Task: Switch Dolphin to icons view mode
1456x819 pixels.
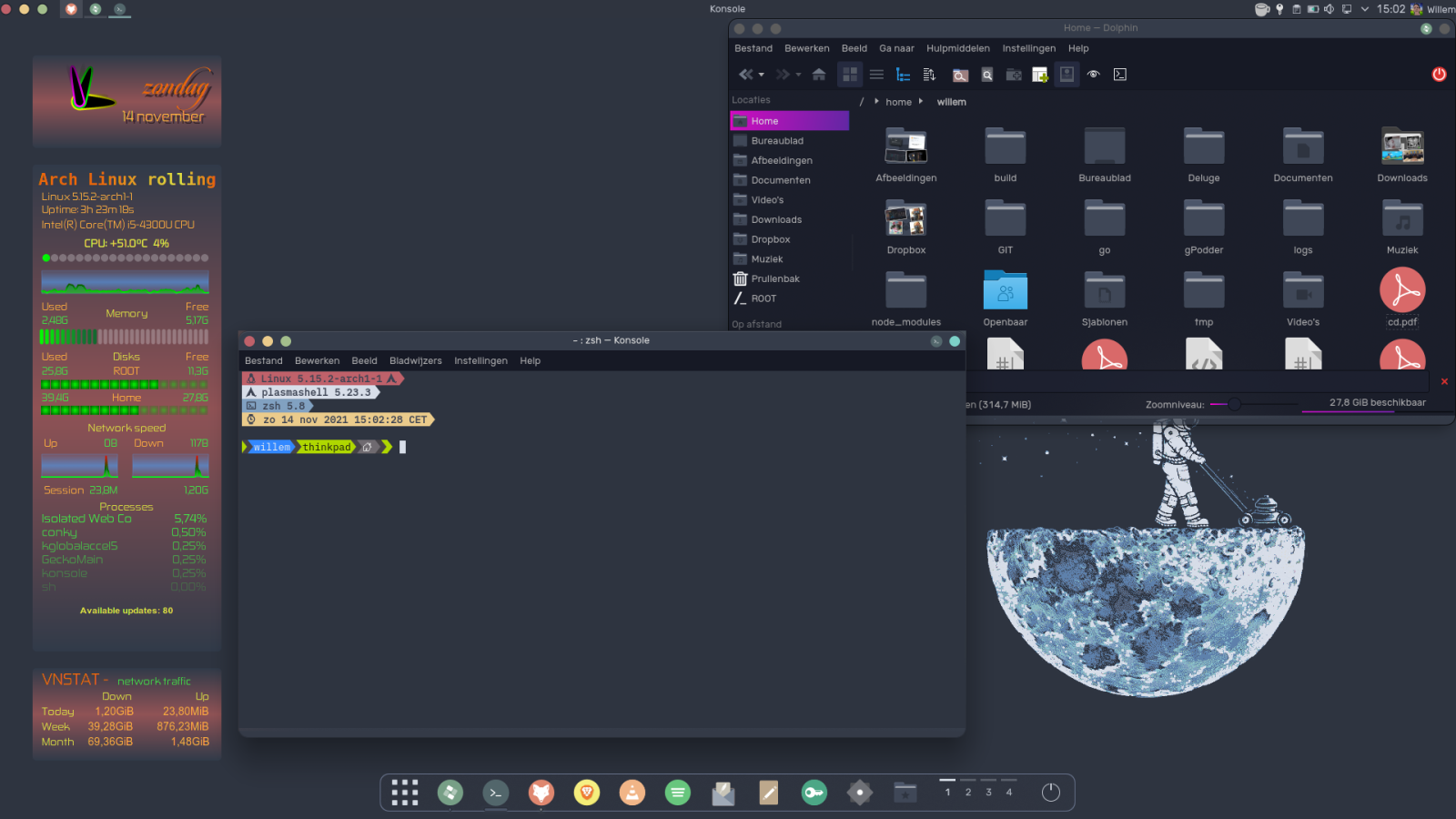Action: [850, 75]
